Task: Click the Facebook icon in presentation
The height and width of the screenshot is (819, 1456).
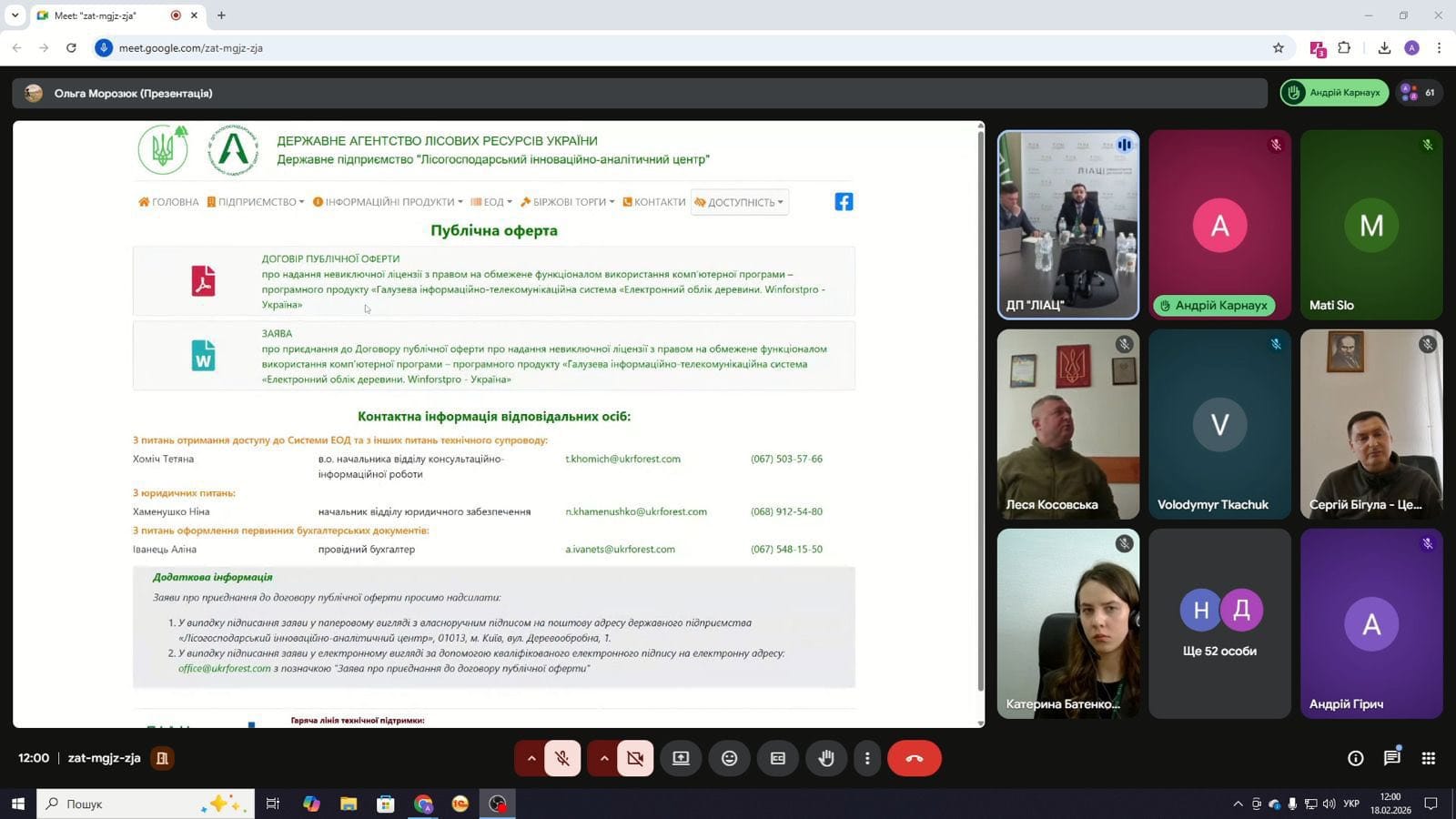Action: [844, 202]
